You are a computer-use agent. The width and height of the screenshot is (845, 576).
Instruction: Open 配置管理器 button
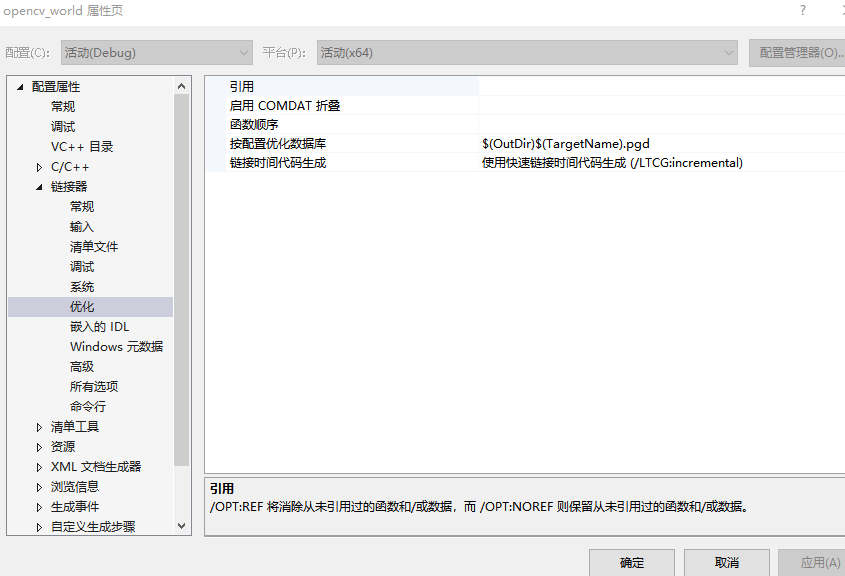tap(798, 53)
